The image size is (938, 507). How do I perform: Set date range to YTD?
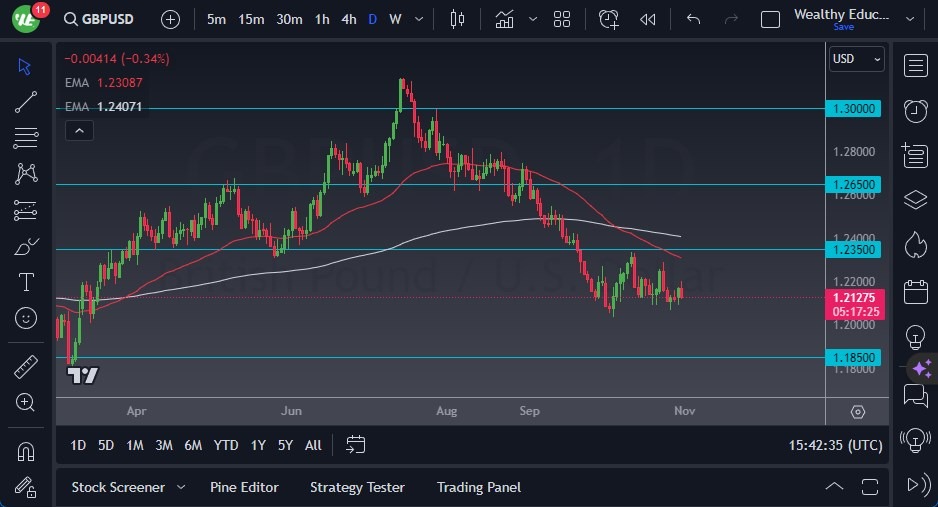coord(226,445)
